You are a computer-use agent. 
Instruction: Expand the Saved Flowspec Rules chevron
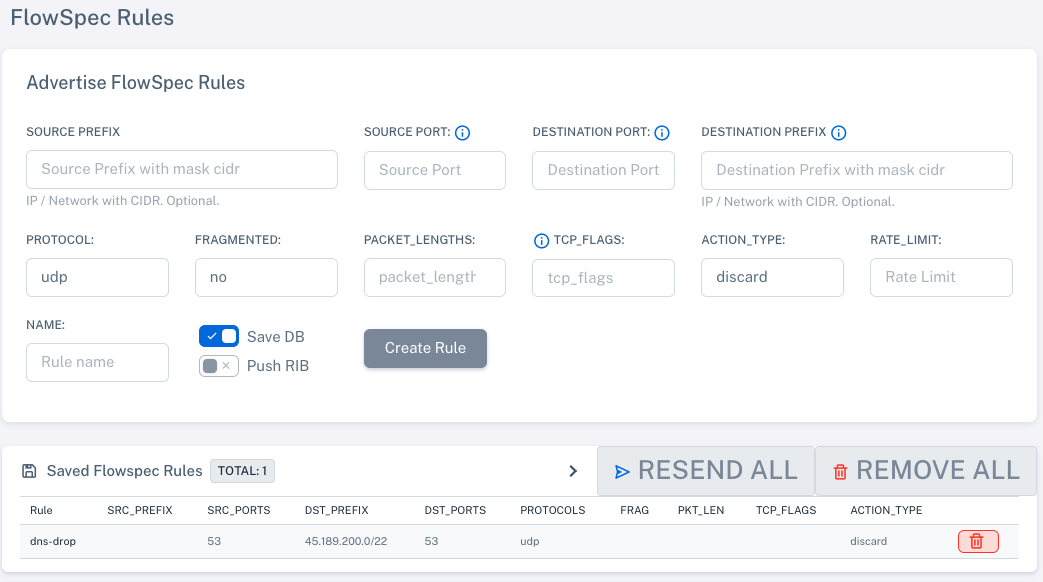pyautogui.click(x=573, y=470)
